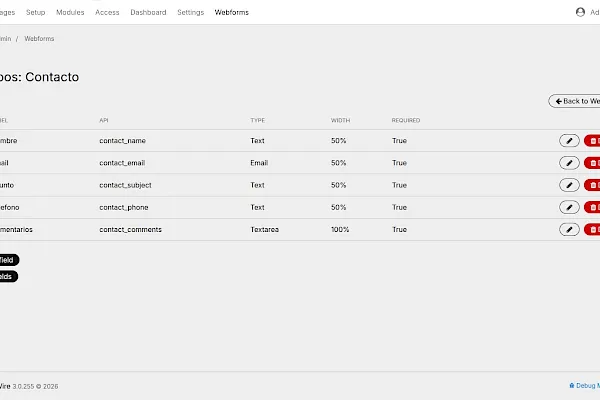Select the version 3.0.255 footer text
The width and height of the screenshot is (600, 400).
23,387
